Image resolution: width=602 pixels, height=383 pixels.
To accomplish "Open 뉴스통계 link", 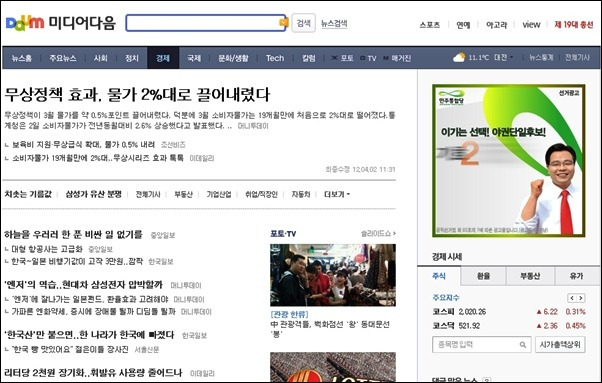I will tap(541, 58).
